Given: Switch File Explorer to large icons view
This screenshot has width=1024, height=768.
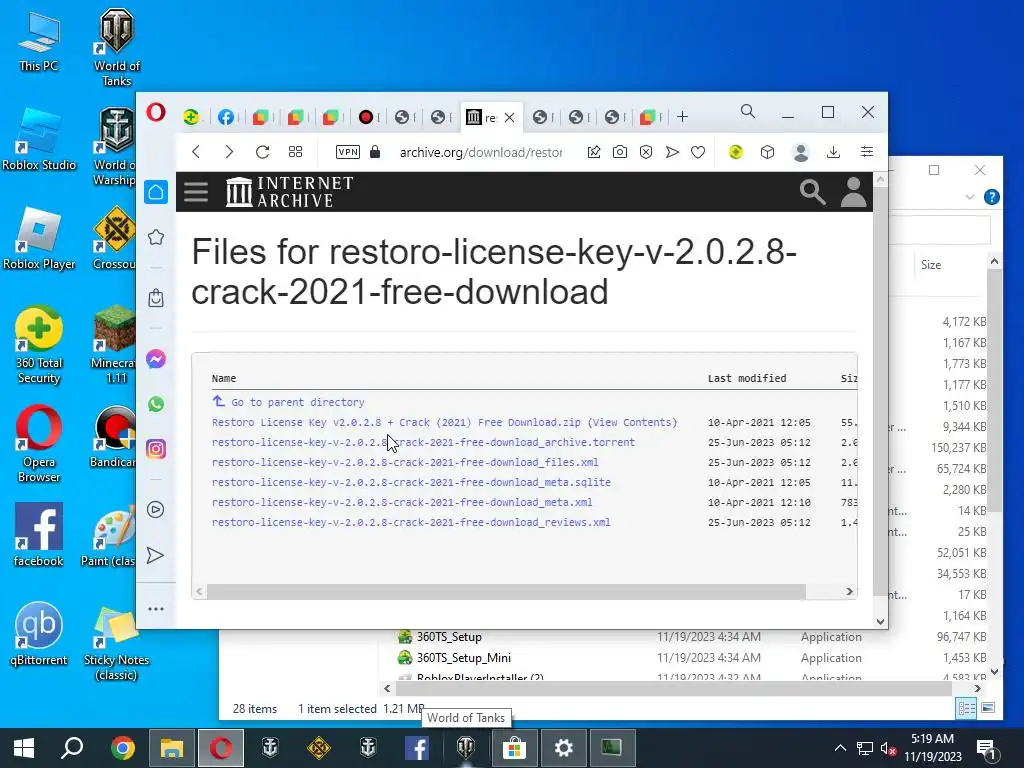Looking at the screenshot, I should 988,708.
